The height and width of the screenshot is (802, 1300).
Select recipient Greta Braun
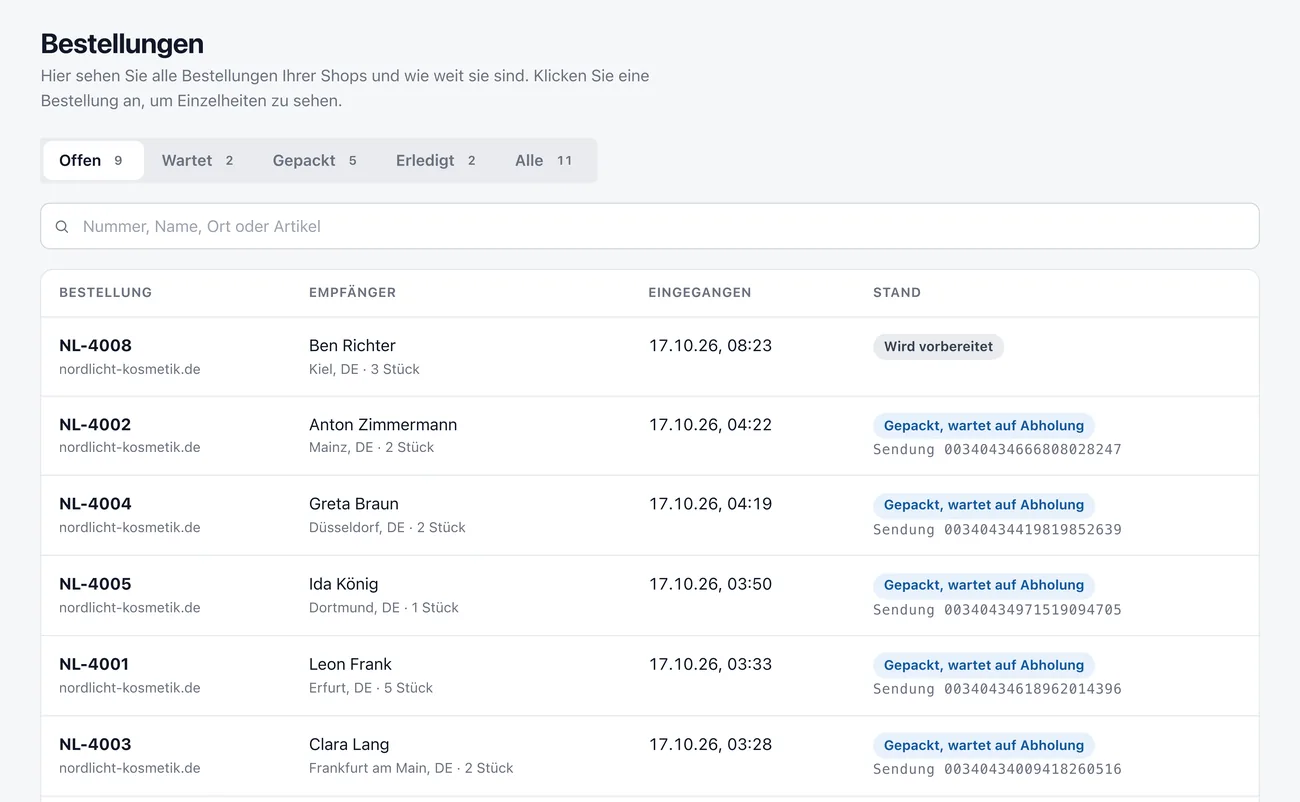(354, 504)
